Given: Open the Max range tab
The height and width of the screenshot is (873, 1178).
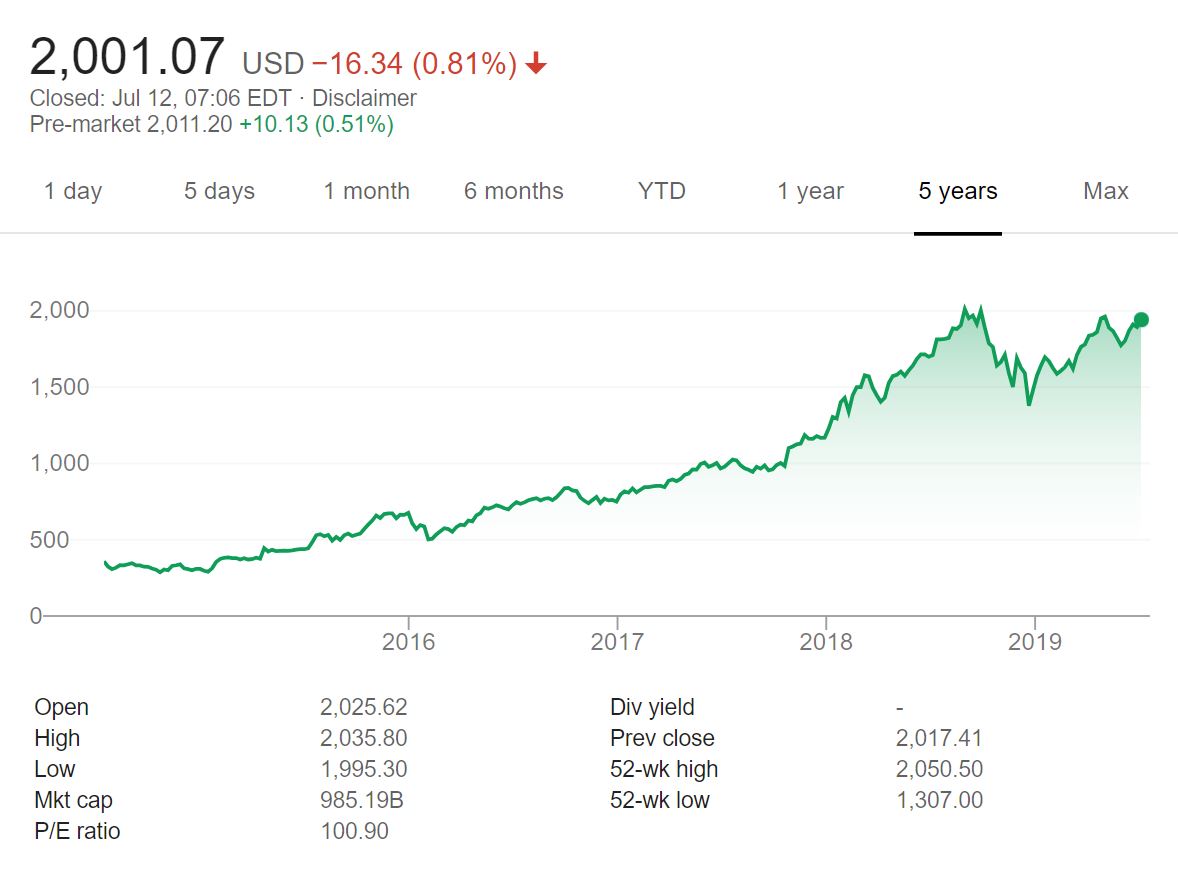Looking at the screenshot, I should tap(1105, 191).
